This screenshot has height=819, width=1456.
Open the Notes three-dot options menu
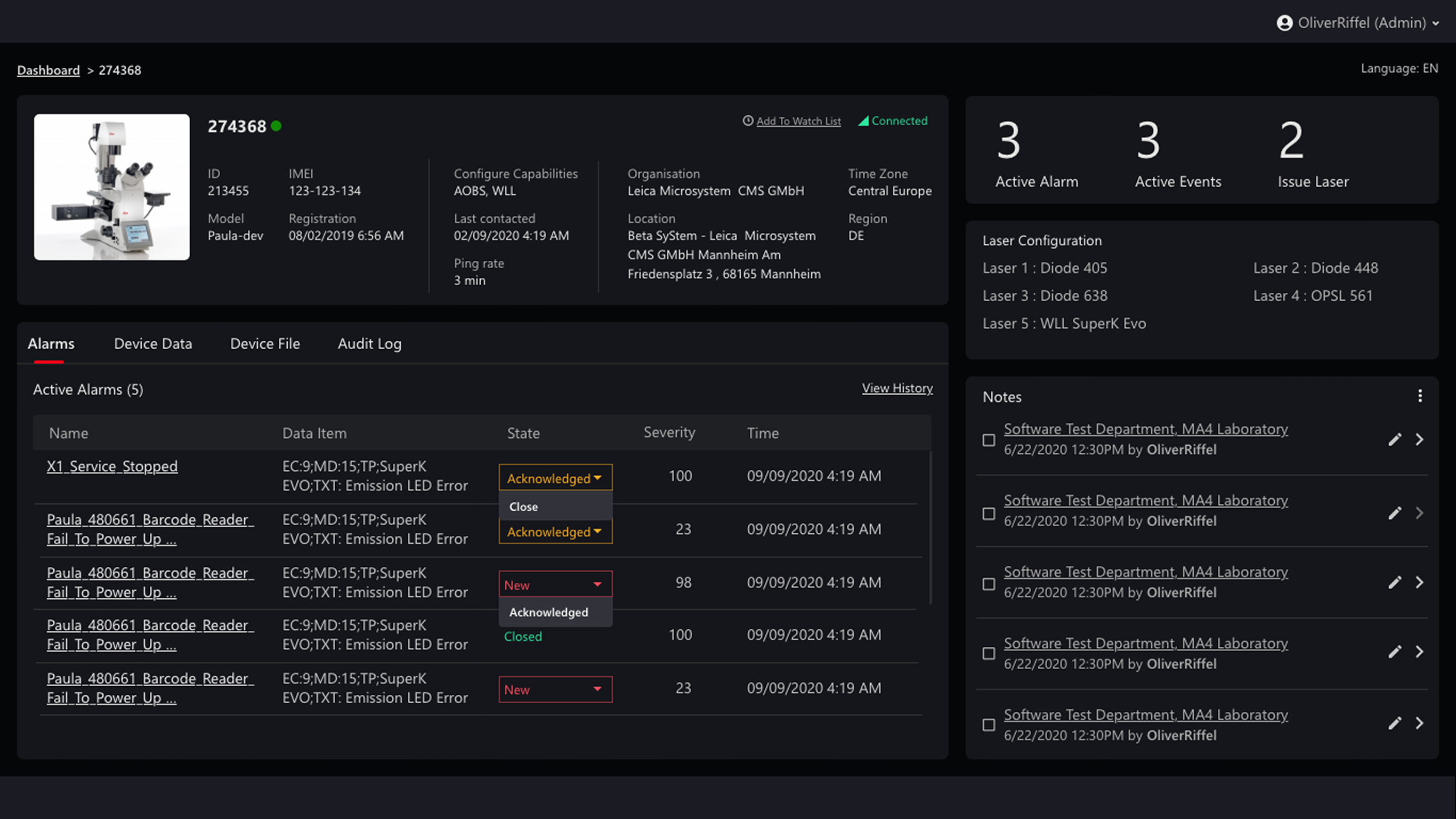pos(1419,396)
